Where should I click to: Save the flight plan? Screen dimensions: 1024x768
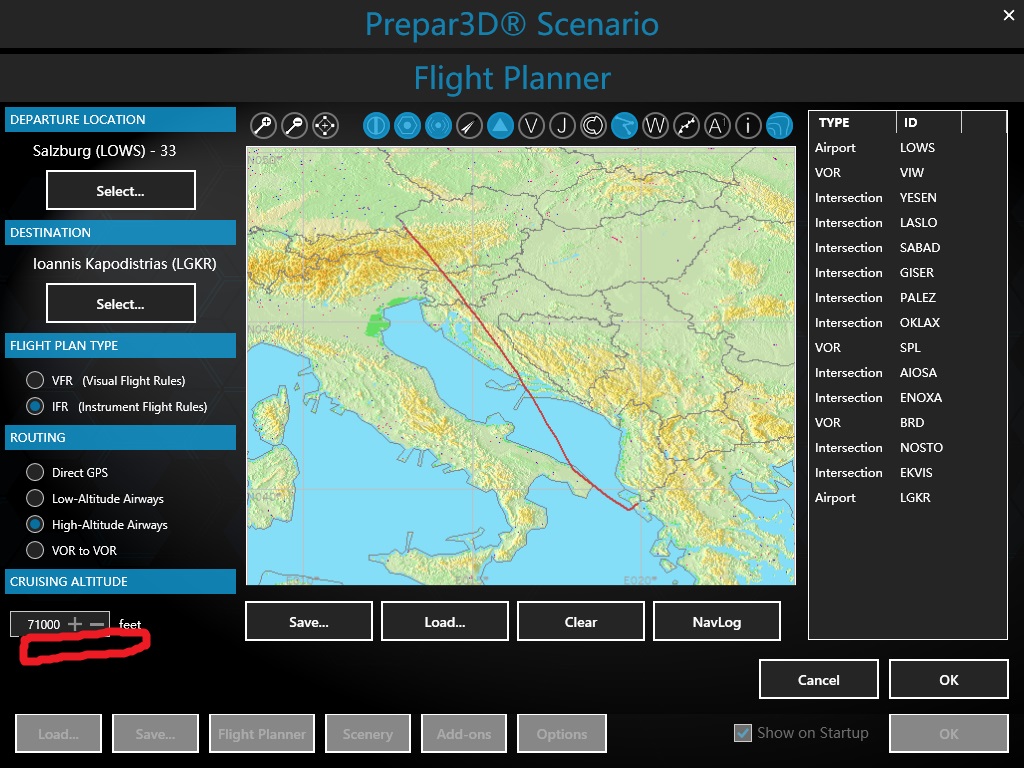309,621
